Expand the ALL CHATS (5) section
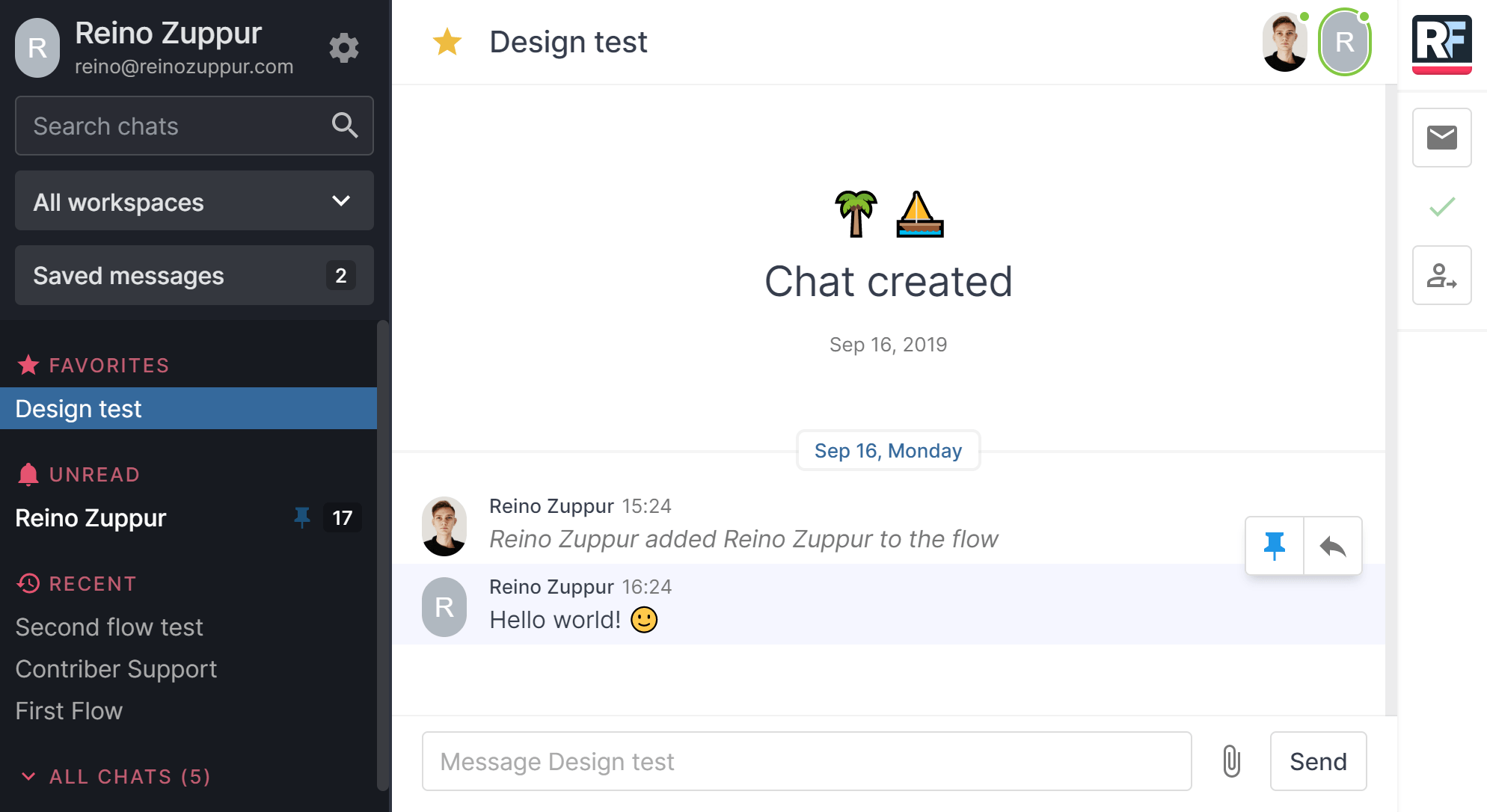Image resolution: width=1487 pixels, height=812 pixels. click(x=114, y=776)
